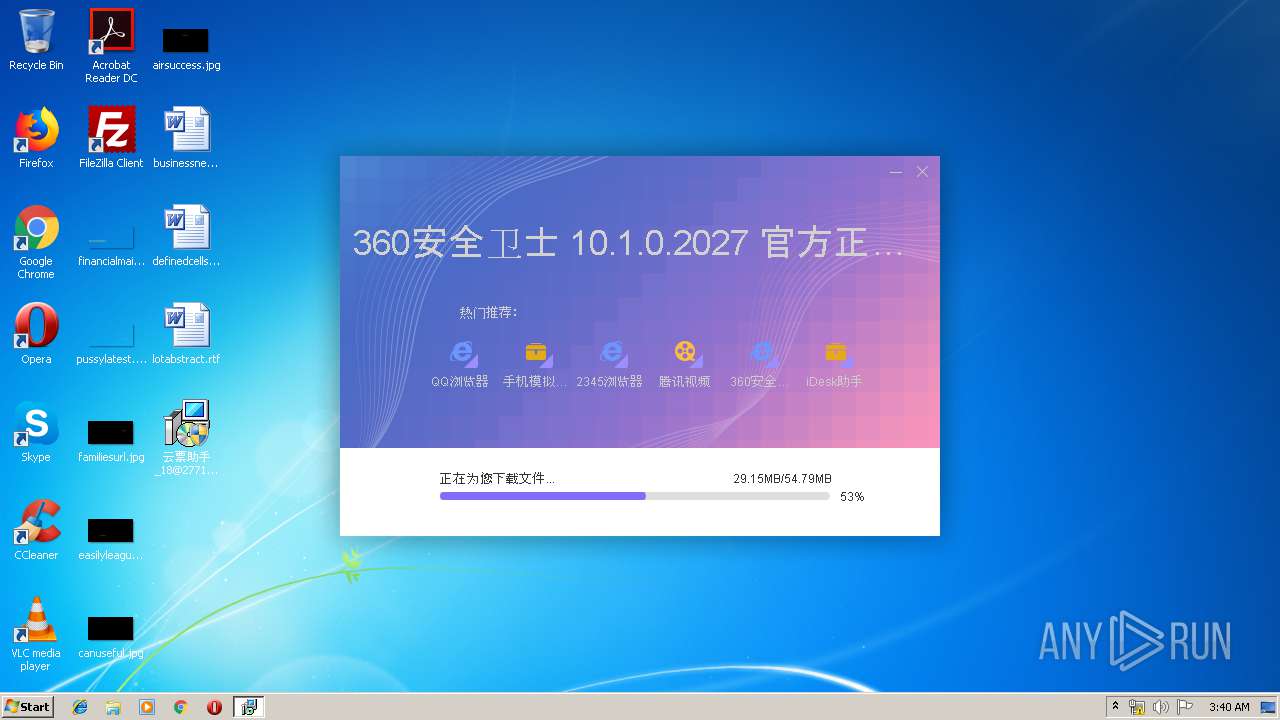Open the Start menu
This screenshot has width=1280, height=720.
coord(28,707)
